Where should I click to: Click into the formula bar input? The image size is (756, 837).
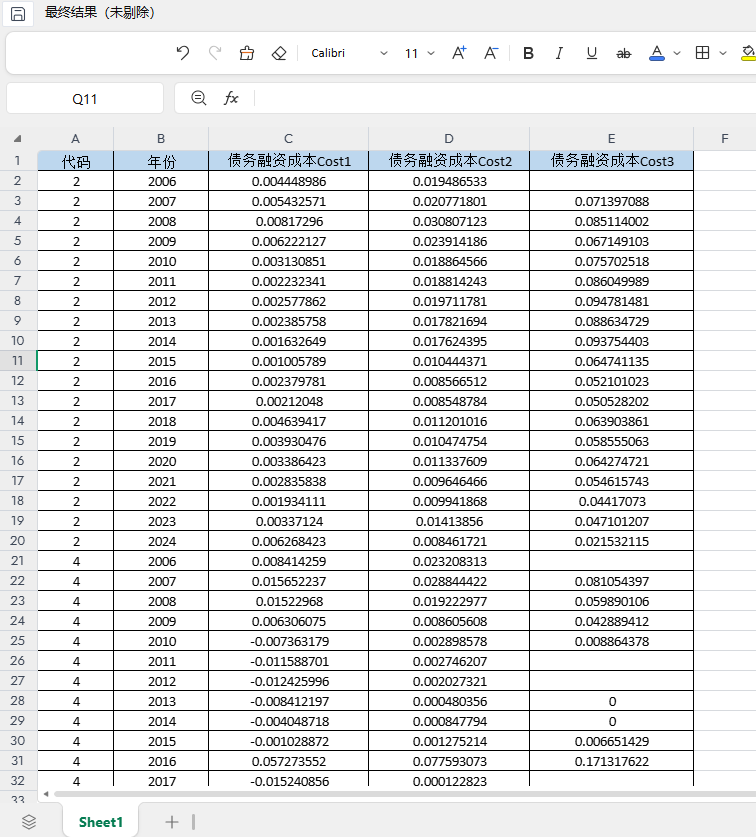pos(505,98)
